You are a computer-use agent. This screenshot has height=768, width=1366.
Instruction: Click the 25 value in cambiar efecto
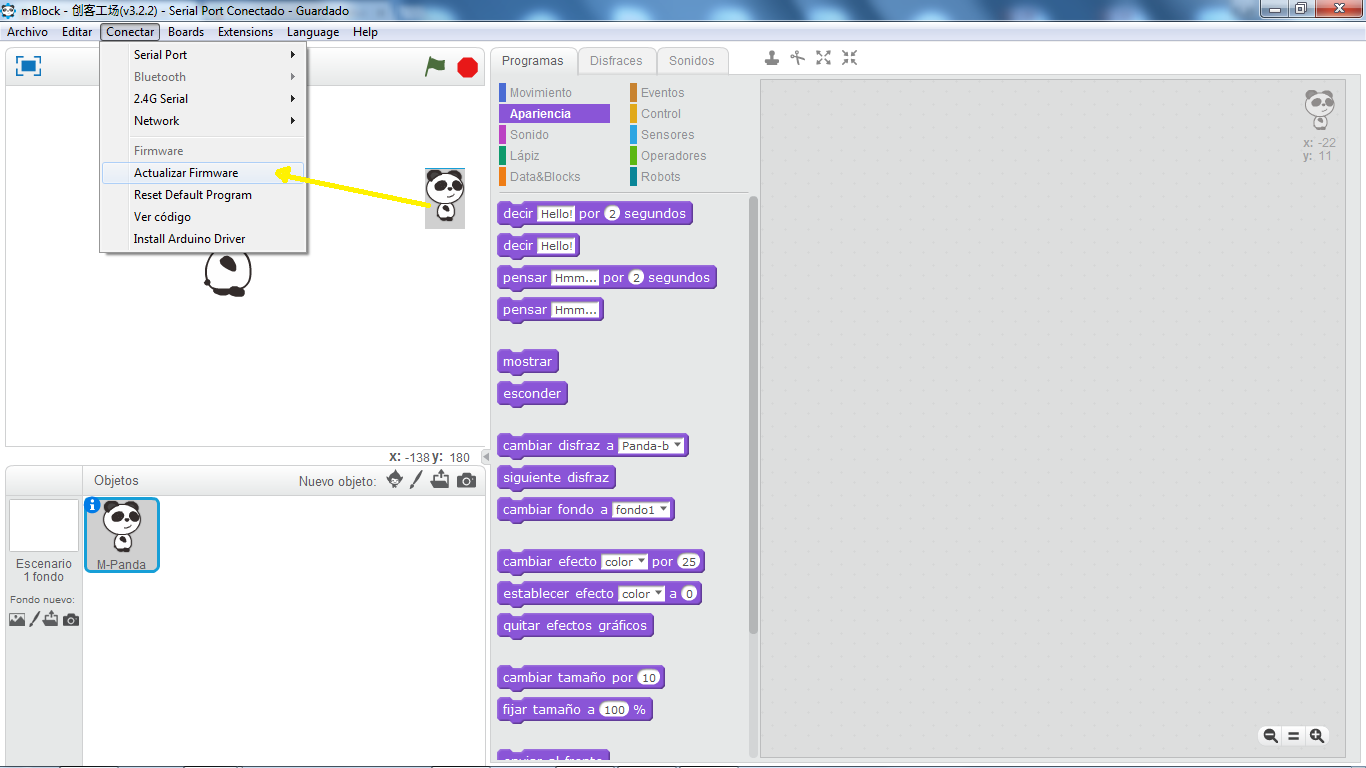pos(689,562)
